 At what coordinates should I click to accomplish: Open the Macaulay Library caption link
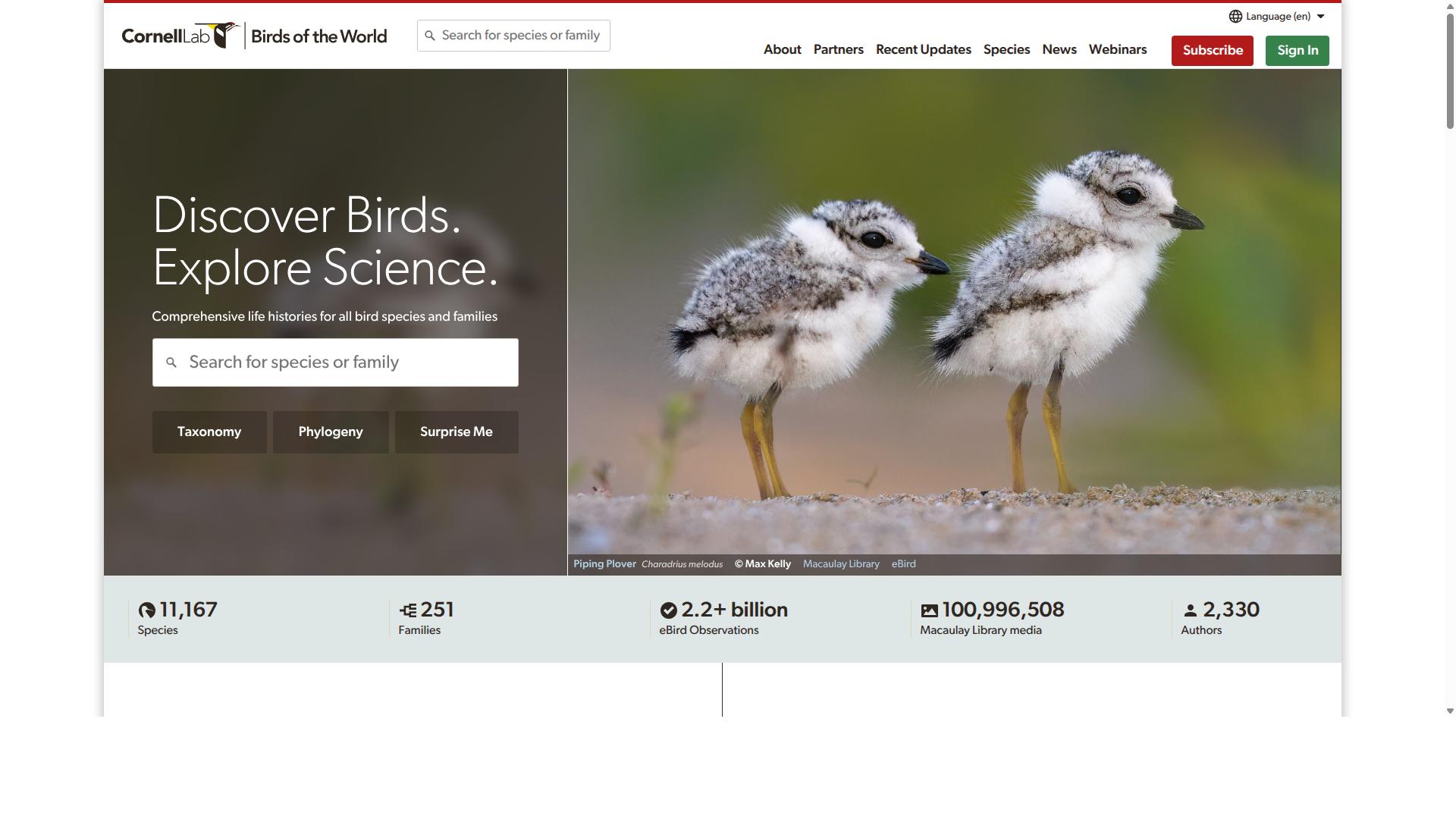tap(841, 564)
